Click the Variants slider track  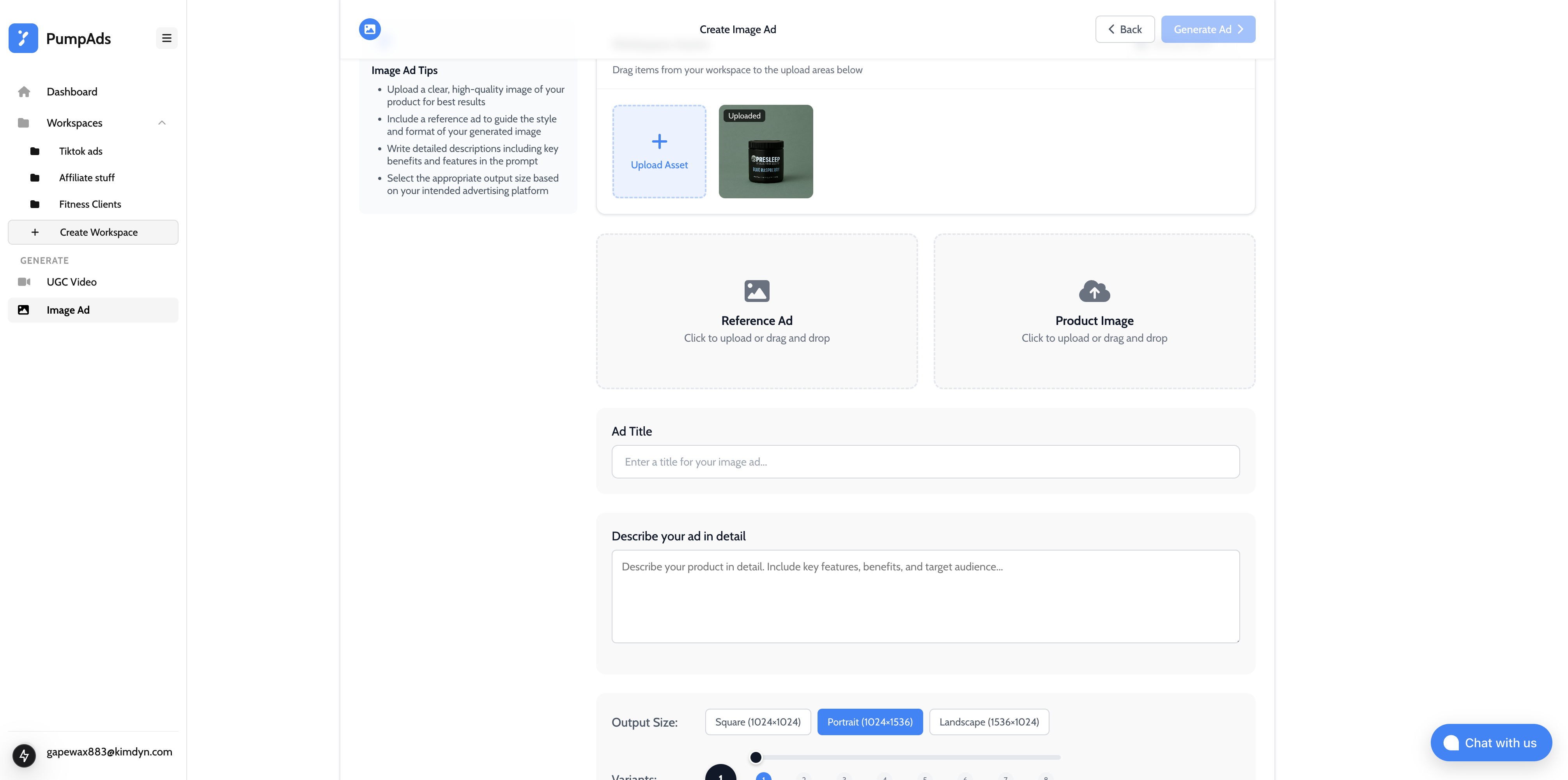[x=908, y=757]
